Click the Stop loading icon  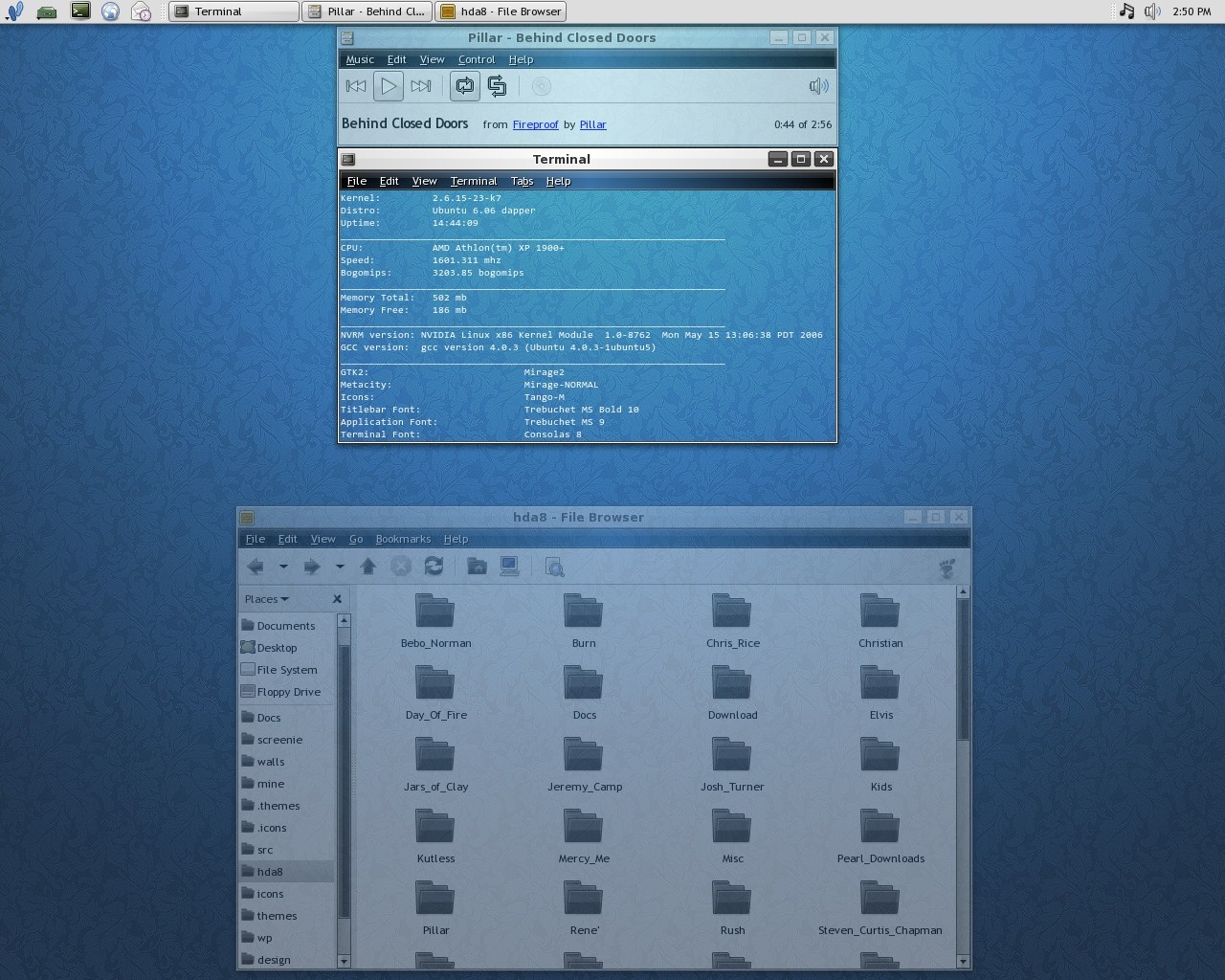[x=401, y=567]
